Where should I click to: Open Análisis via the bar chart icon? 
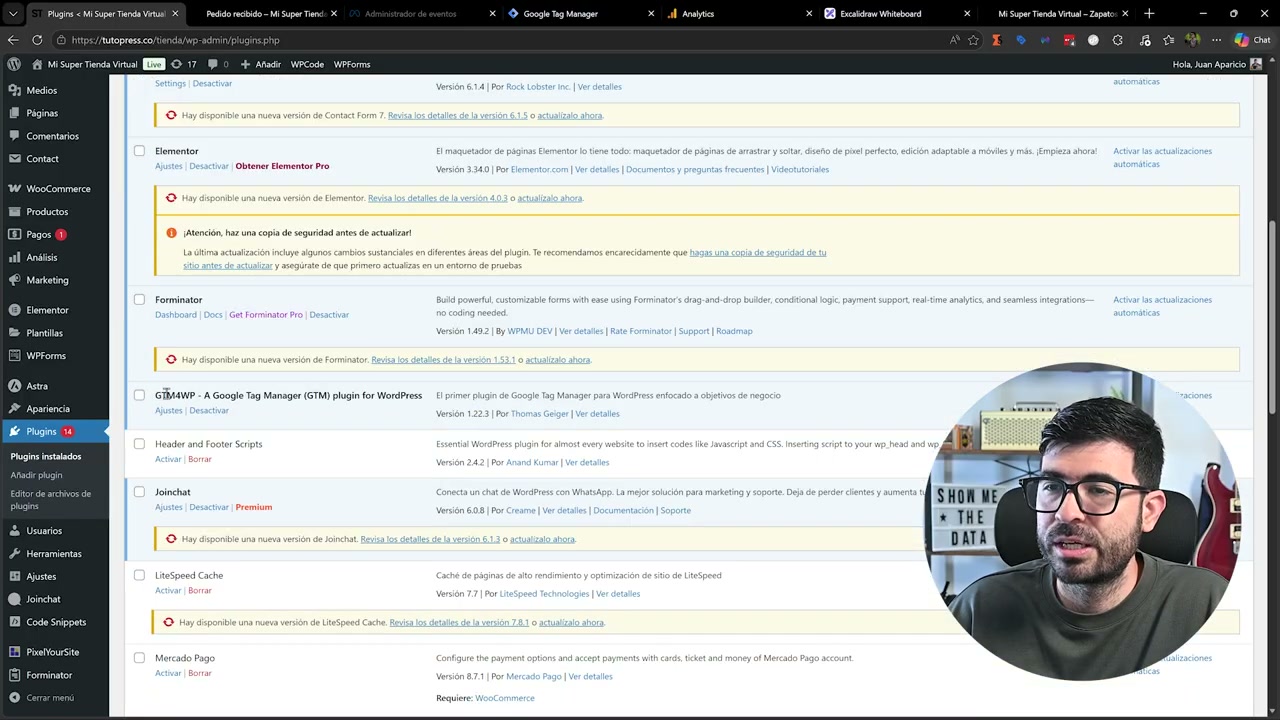14,257
